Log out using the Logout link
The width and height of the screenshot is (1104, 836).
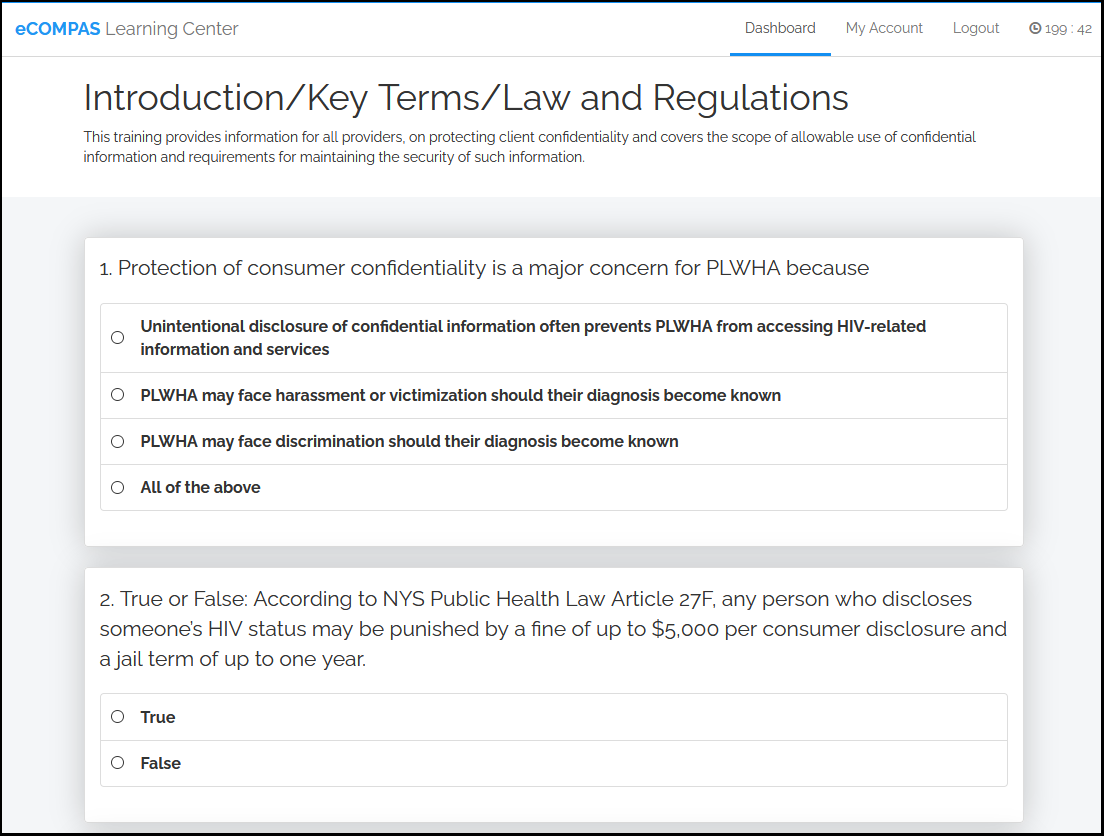pyautogui.click(x=975, y=28)
